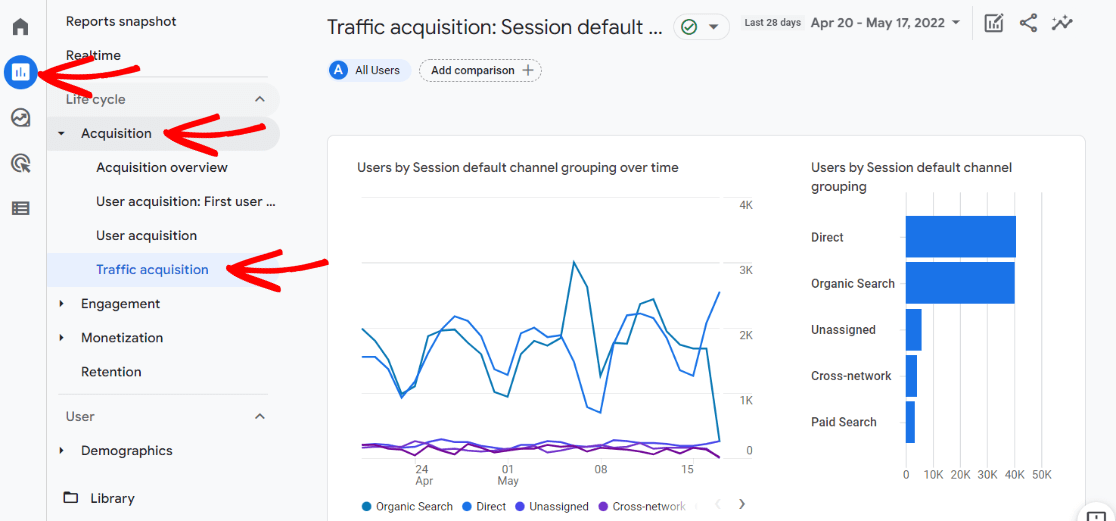This screenshot has width=1116, height=521.
Task: Click the Add comparison button
Action: (480, 70)
